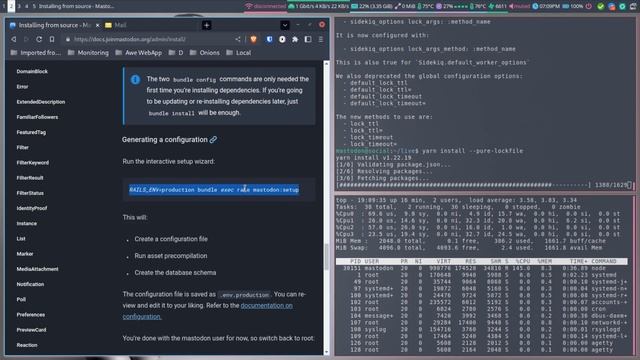The width and height of the screenshot is (640, 360).
Task: Open the Monitoring bookmarks folder
Action: point(88,53)
